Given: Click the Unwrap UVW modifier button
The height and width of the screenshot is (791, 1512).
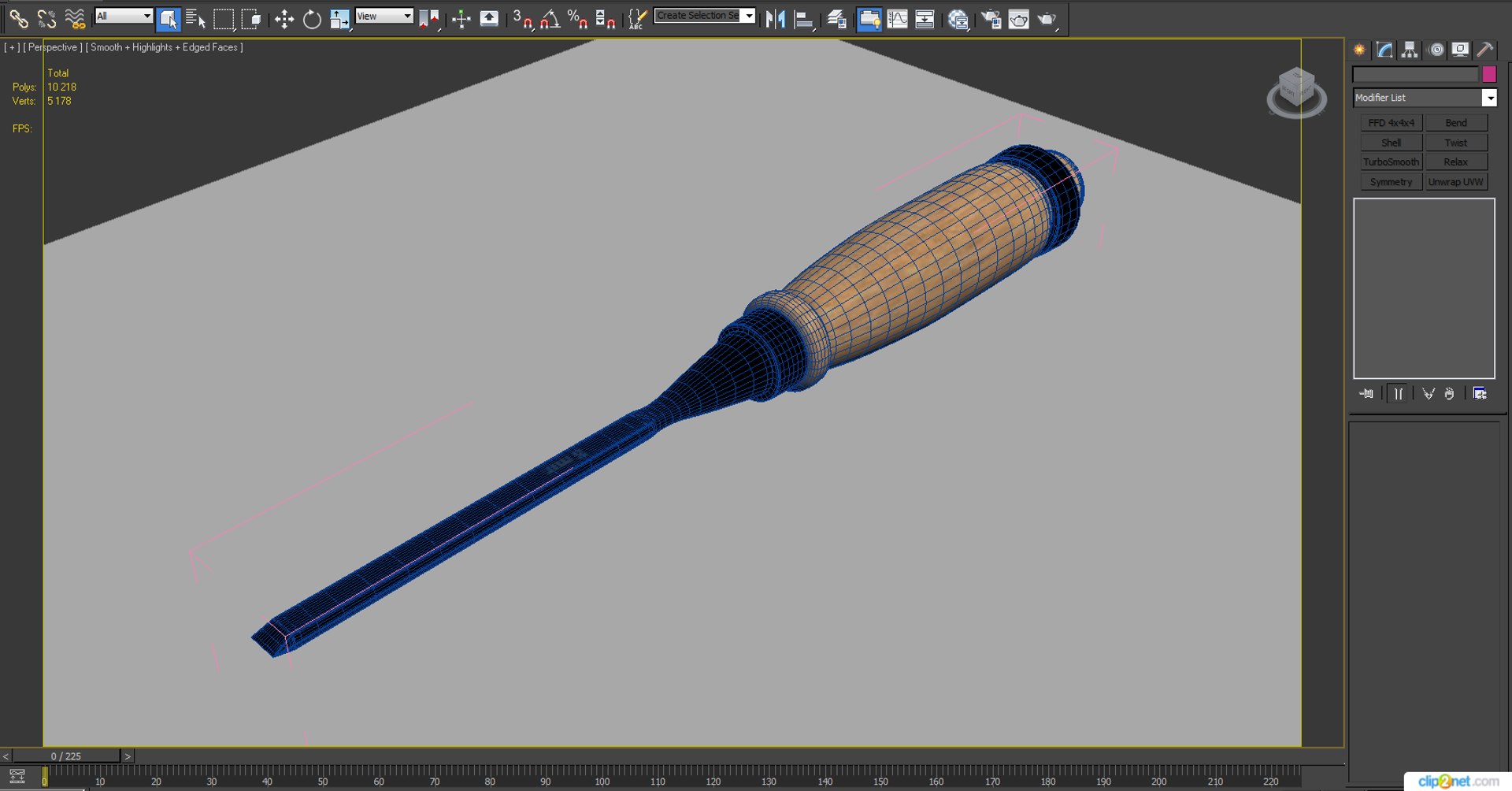Looking at the screenshot, I should tap(1456, 182).
